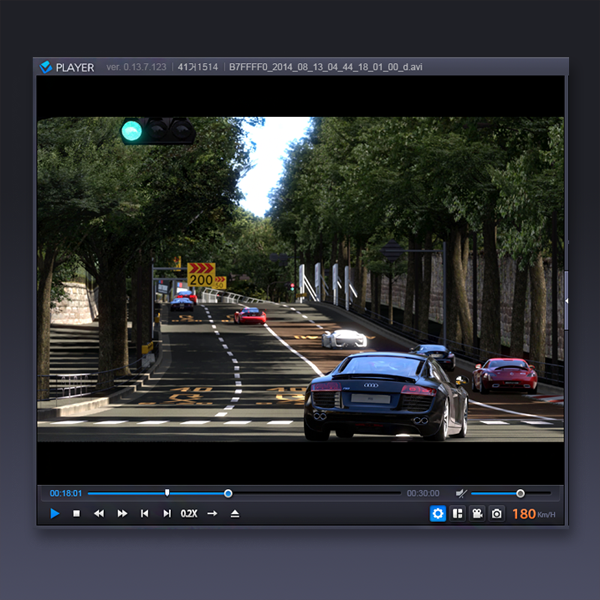Move the round playback position knob on the seek bar

pyautogui.click(x=228, y=494)
